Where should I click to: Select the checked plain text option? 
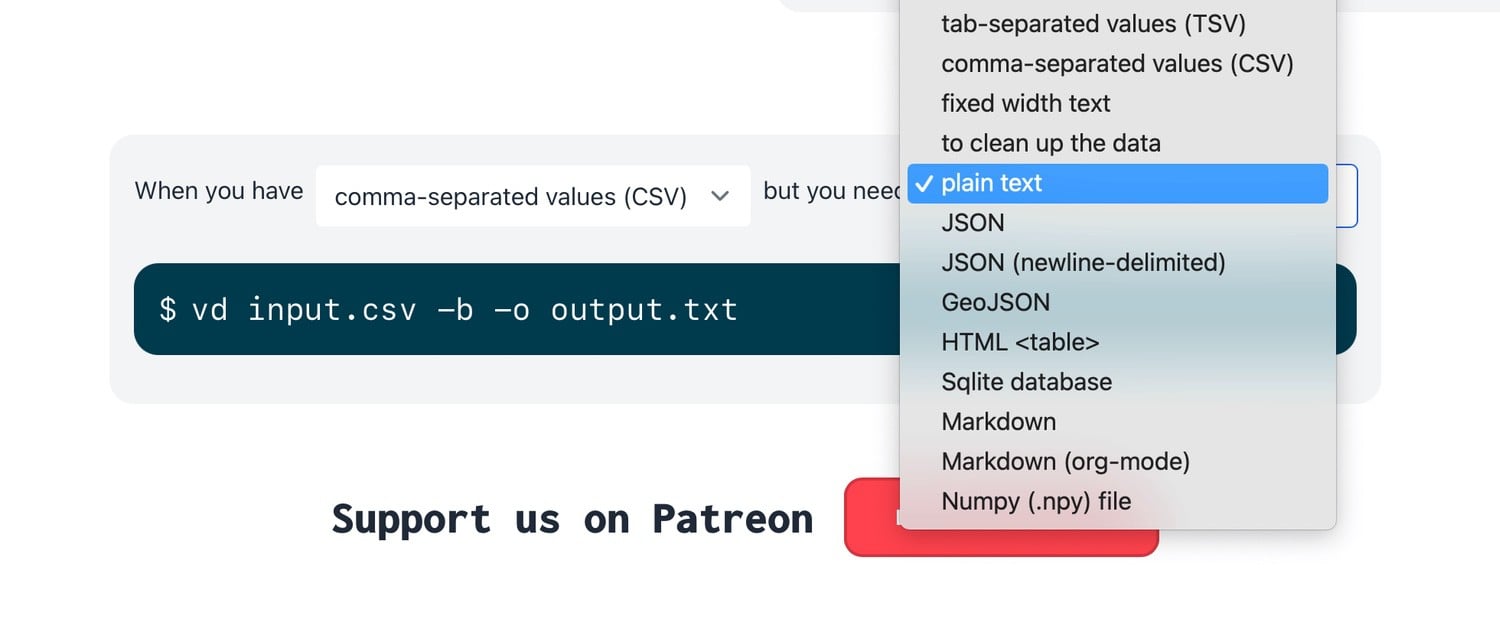coord(1118,183)
